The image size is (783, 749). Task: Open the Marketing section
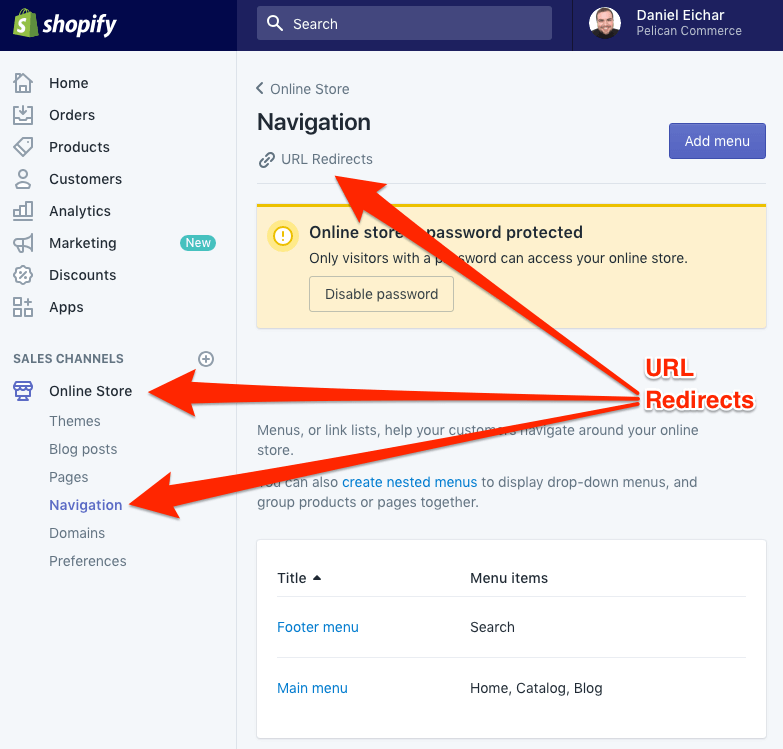tap(83, 243)
